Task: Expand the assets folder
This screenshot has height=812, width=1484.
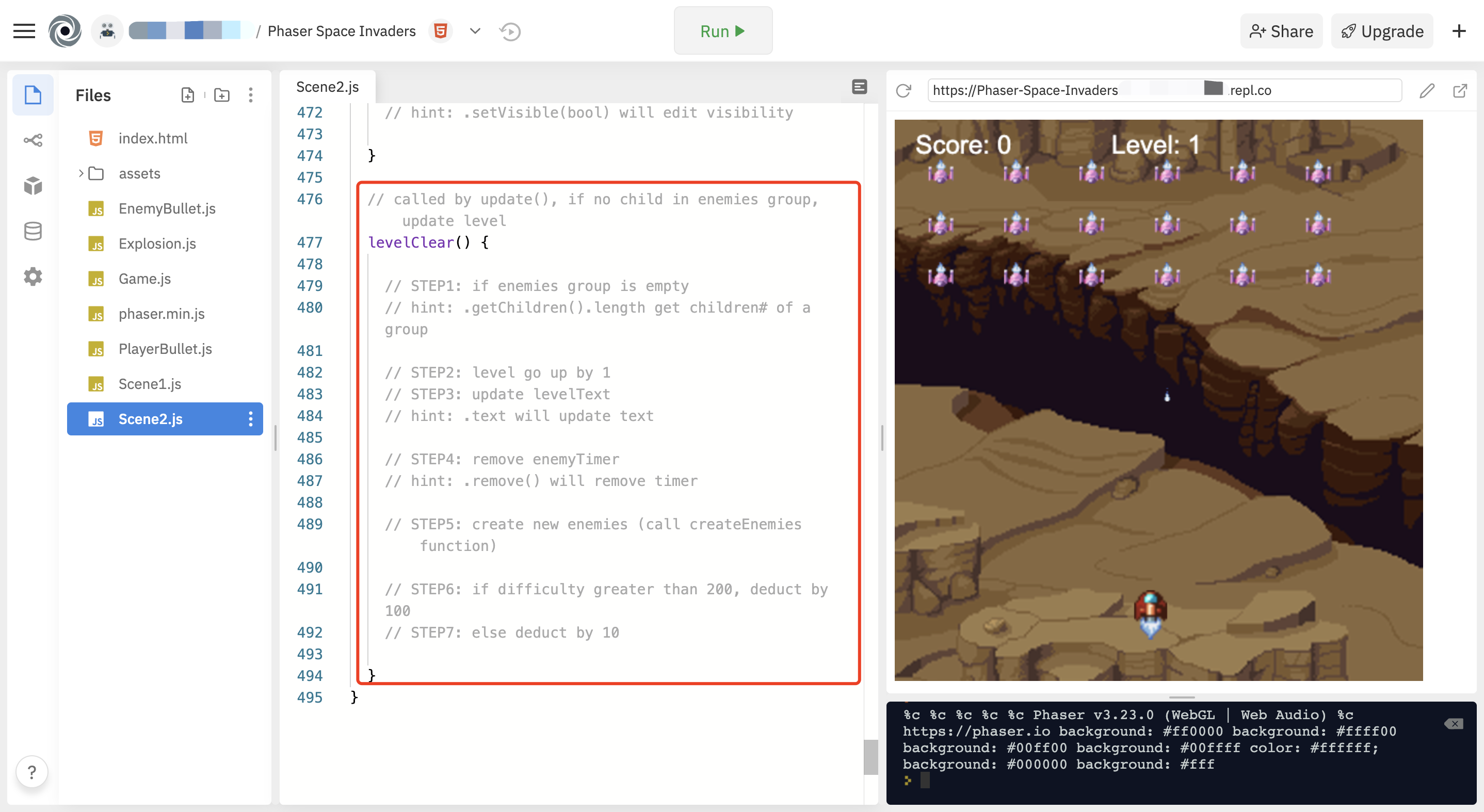Action: tap(81, 173)
